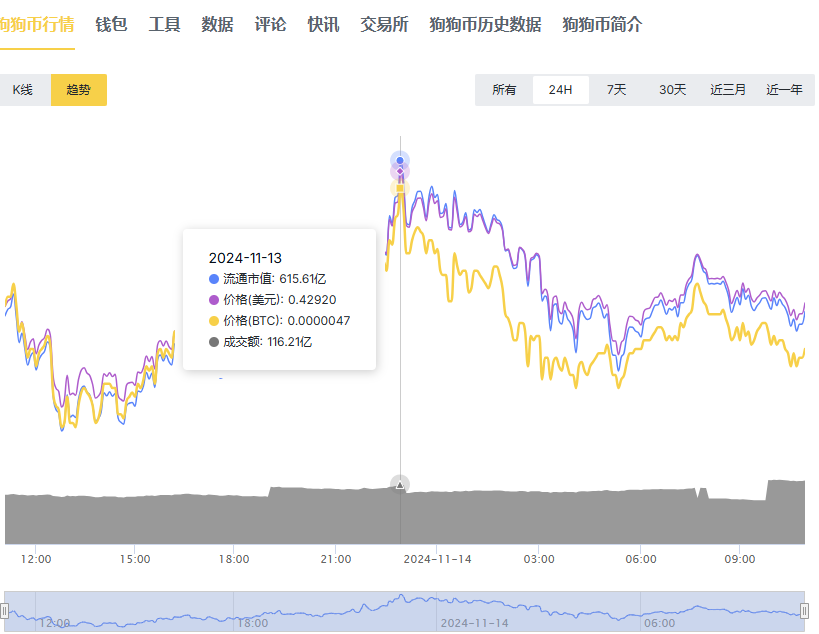
Task: Select the 近一年 time range
Action: 786,89
